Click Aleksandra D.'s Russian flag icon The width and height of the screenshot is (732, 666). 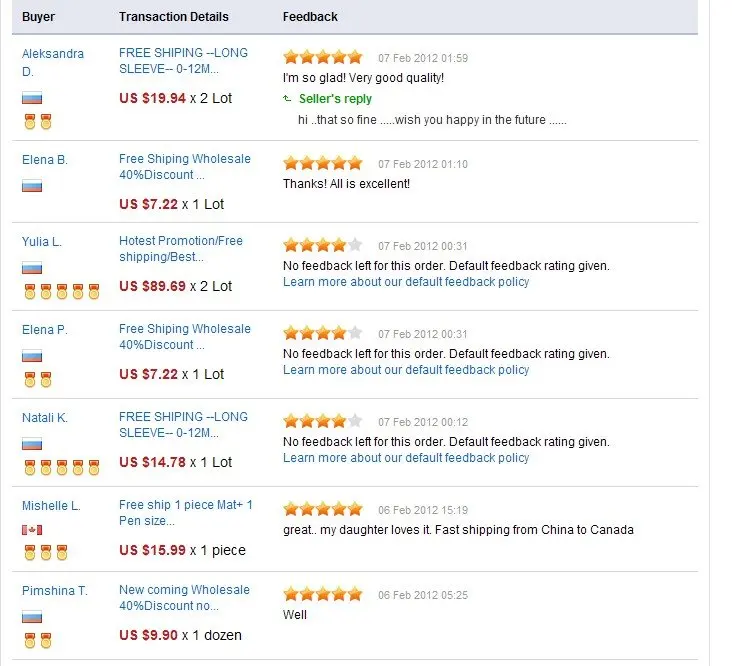click(32, 98)
